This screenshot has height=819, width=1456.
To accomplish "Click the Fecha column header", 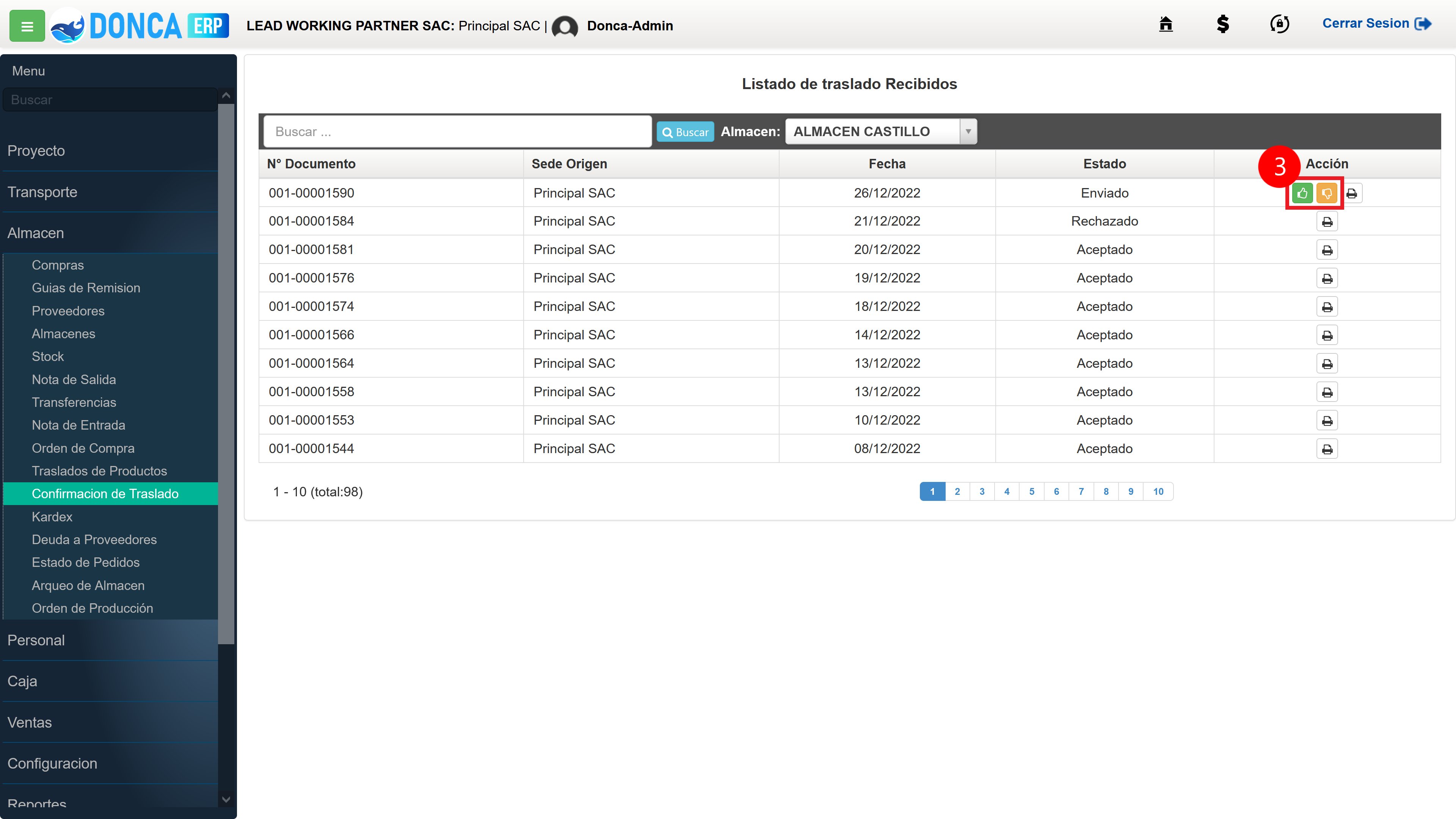I will tap(887, 164).
